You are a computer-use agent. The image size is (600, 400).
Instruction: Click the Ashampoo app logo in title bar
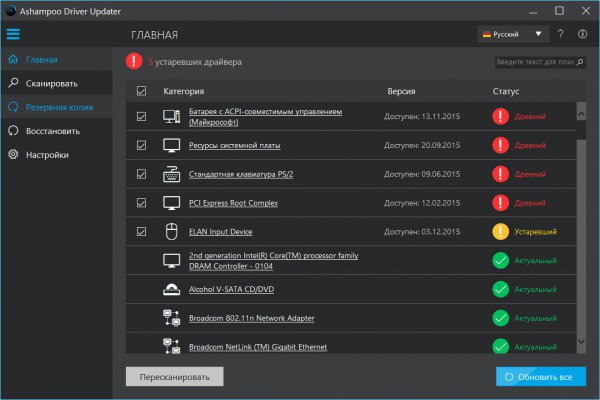point(10,11)
